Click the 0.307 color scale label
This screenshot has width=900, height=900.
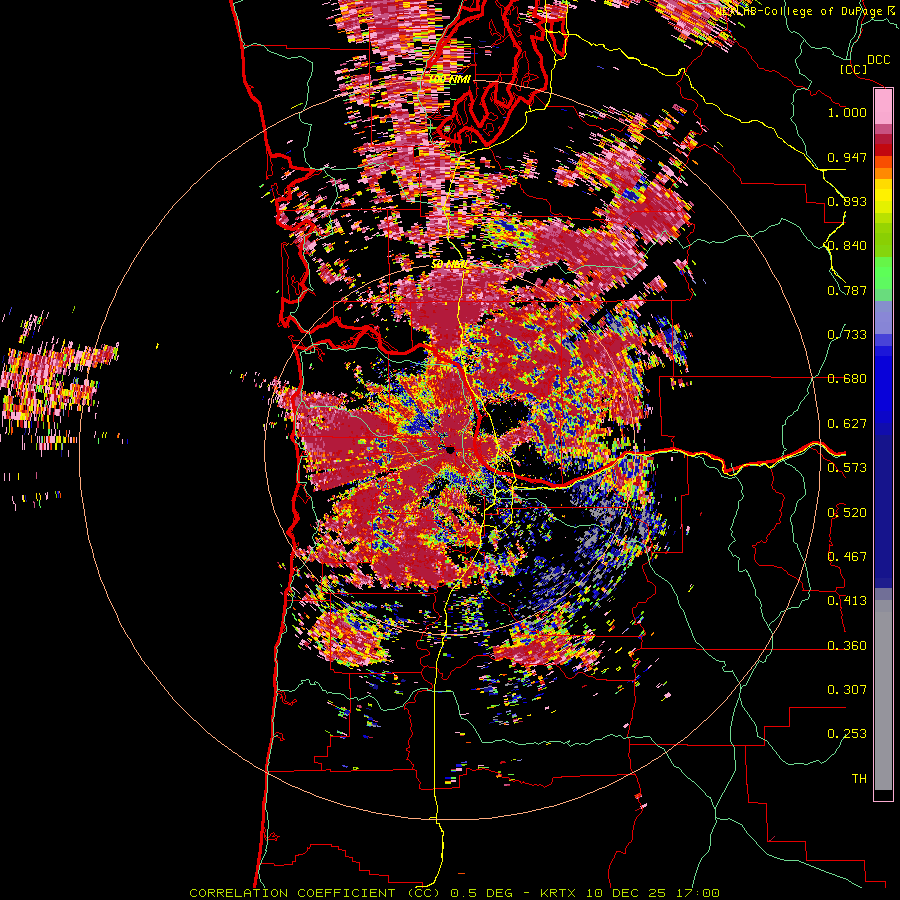[847, 690]
